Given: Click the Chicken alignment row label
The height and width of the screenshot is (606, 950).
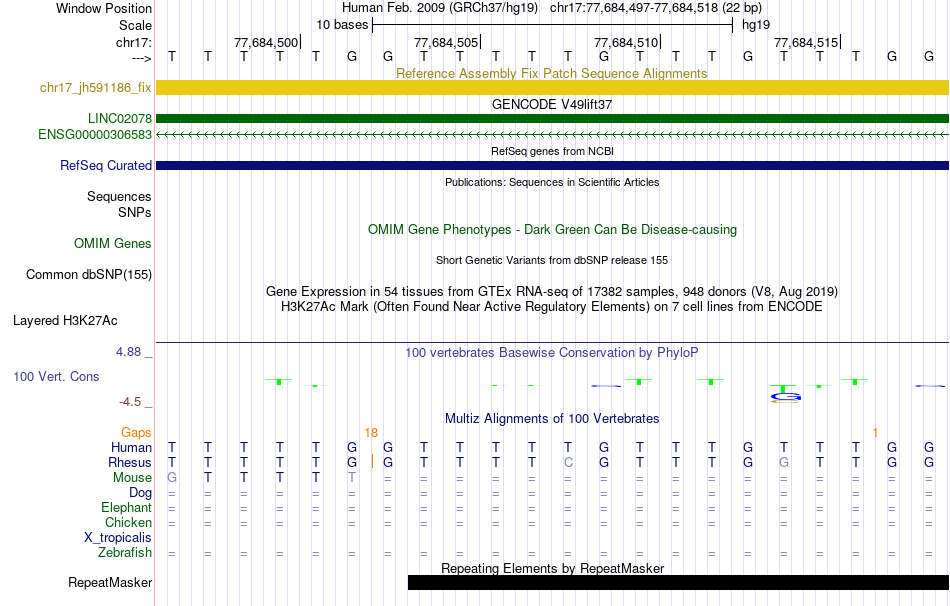Looking at the screenshot, I should click(128, 522).
